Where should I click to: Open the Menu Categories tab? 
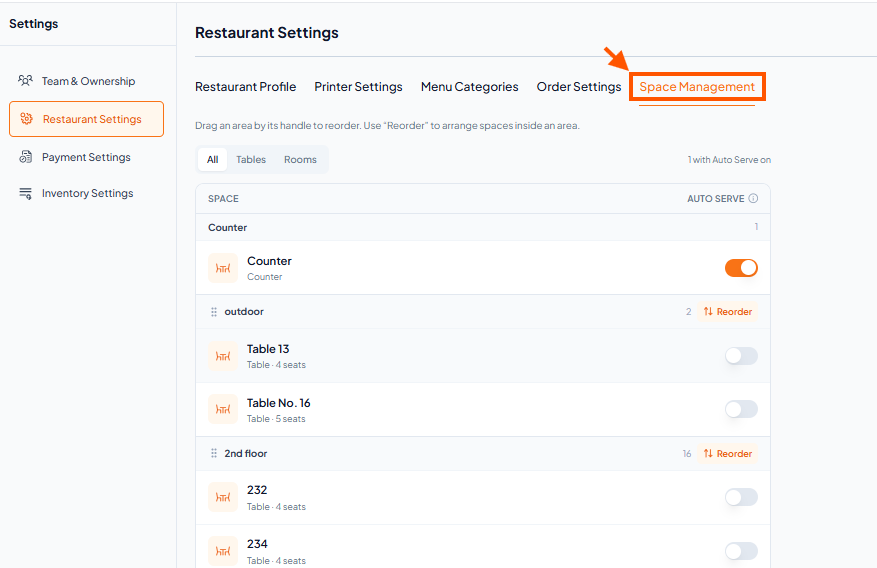[469, 87]
